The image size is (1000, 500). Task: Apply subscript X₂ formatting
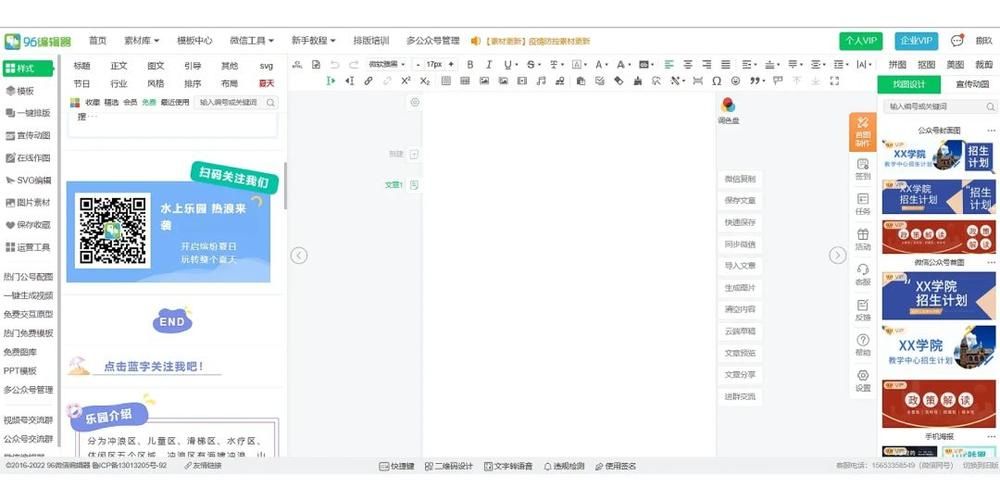point(425,81)
